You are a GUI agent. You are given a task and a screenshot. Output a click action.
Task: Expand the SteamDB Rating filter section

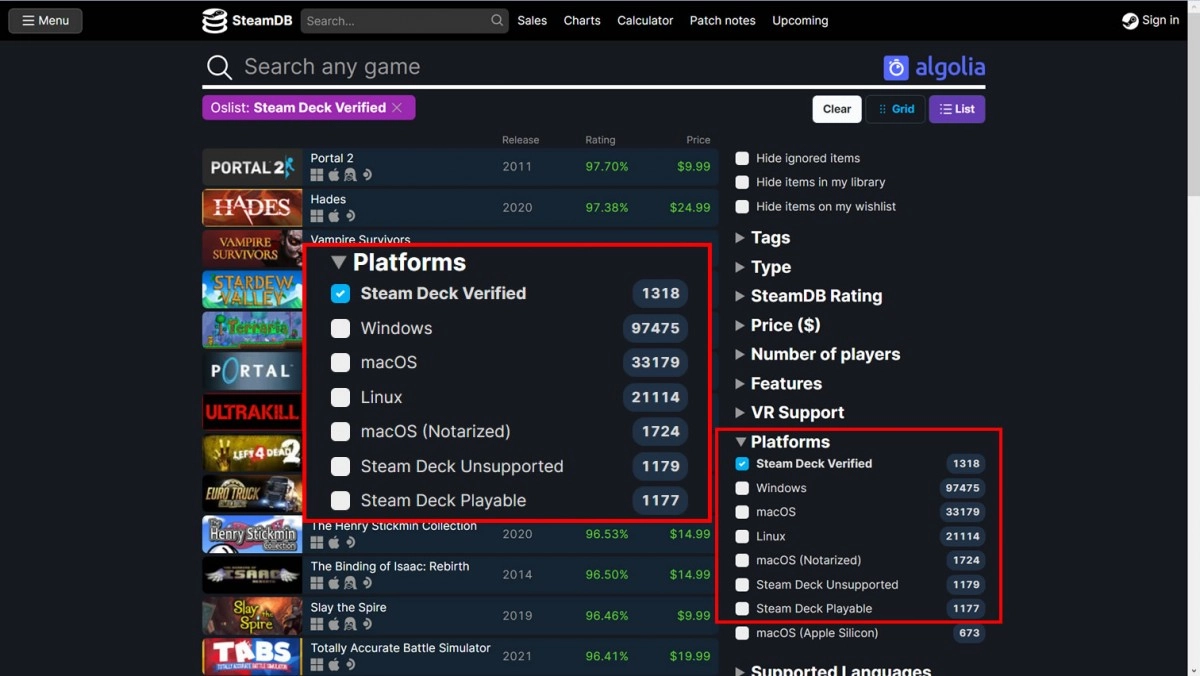809,296
